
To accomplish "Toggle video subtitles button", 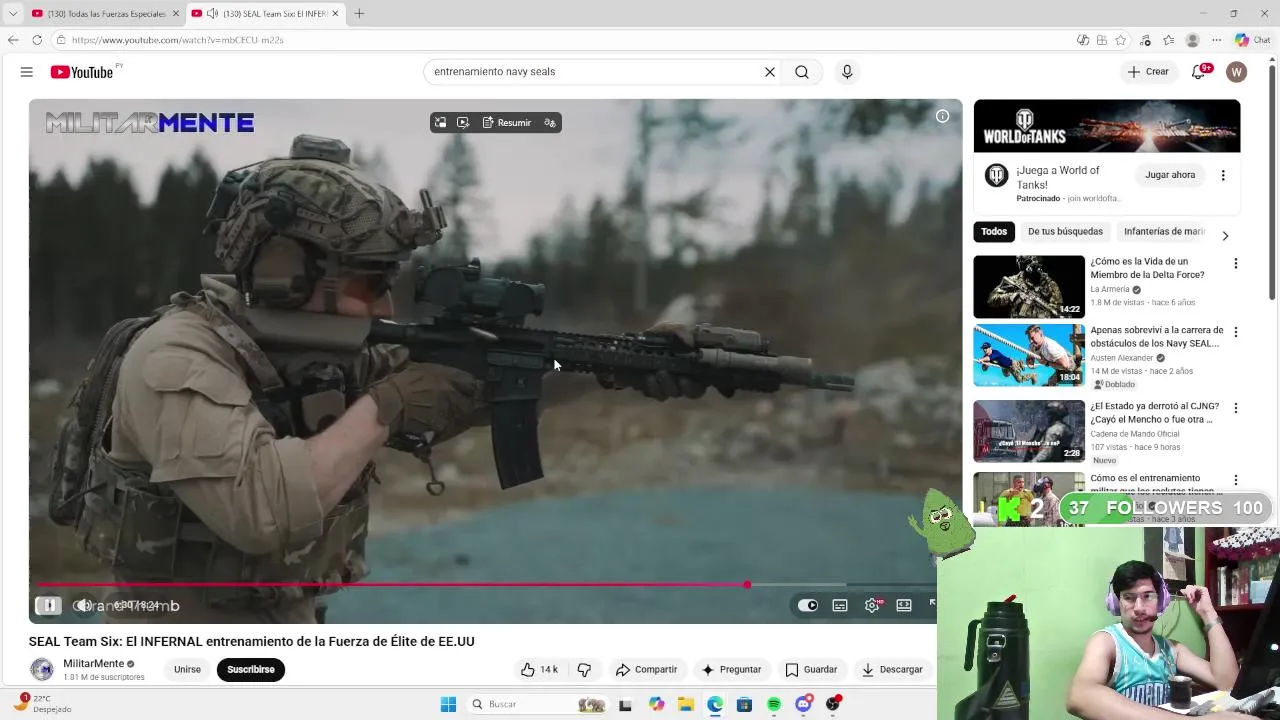I will (x=840, y=605).
